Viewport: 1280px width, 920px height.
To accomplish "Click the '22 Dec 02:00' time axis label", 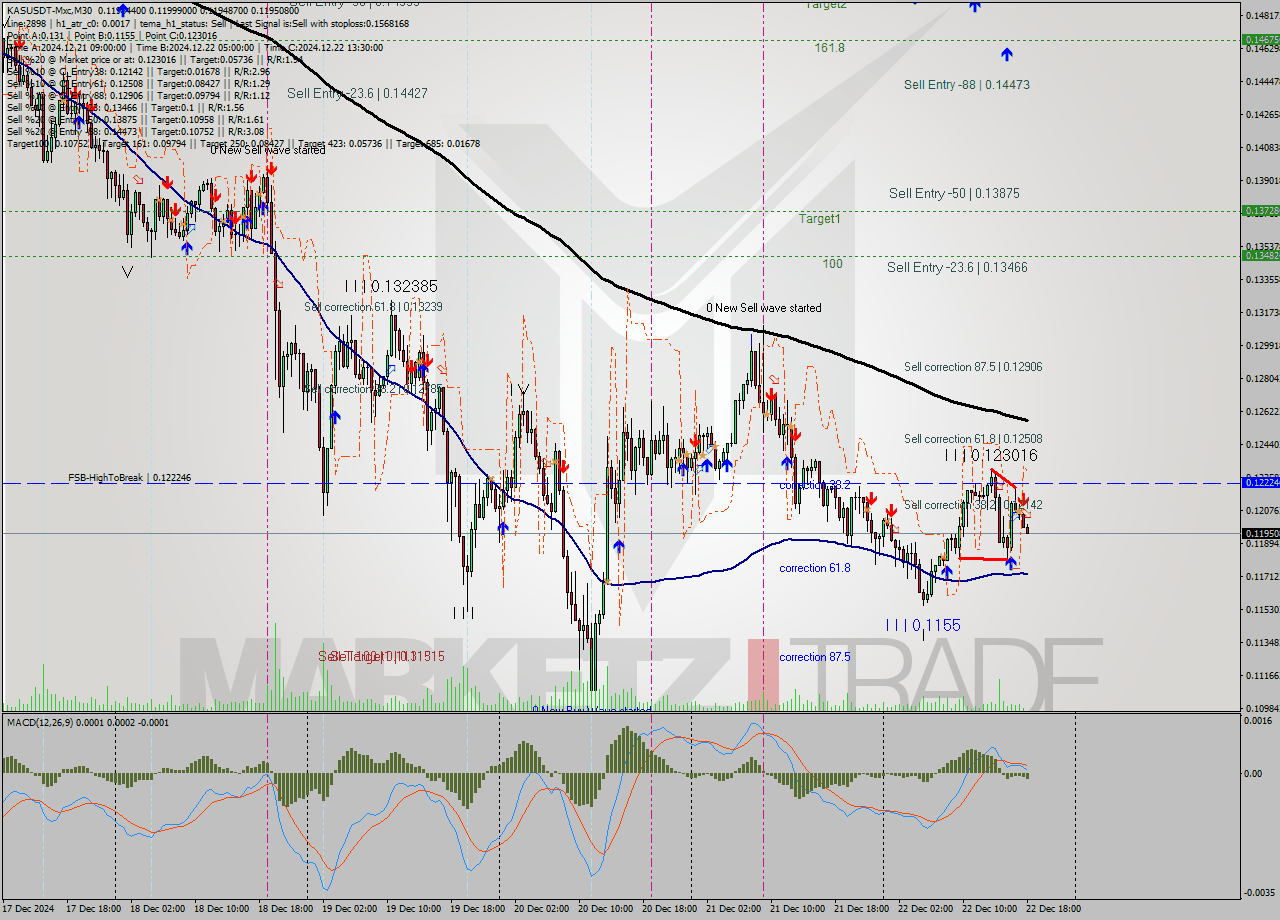I will pos(924,909).
